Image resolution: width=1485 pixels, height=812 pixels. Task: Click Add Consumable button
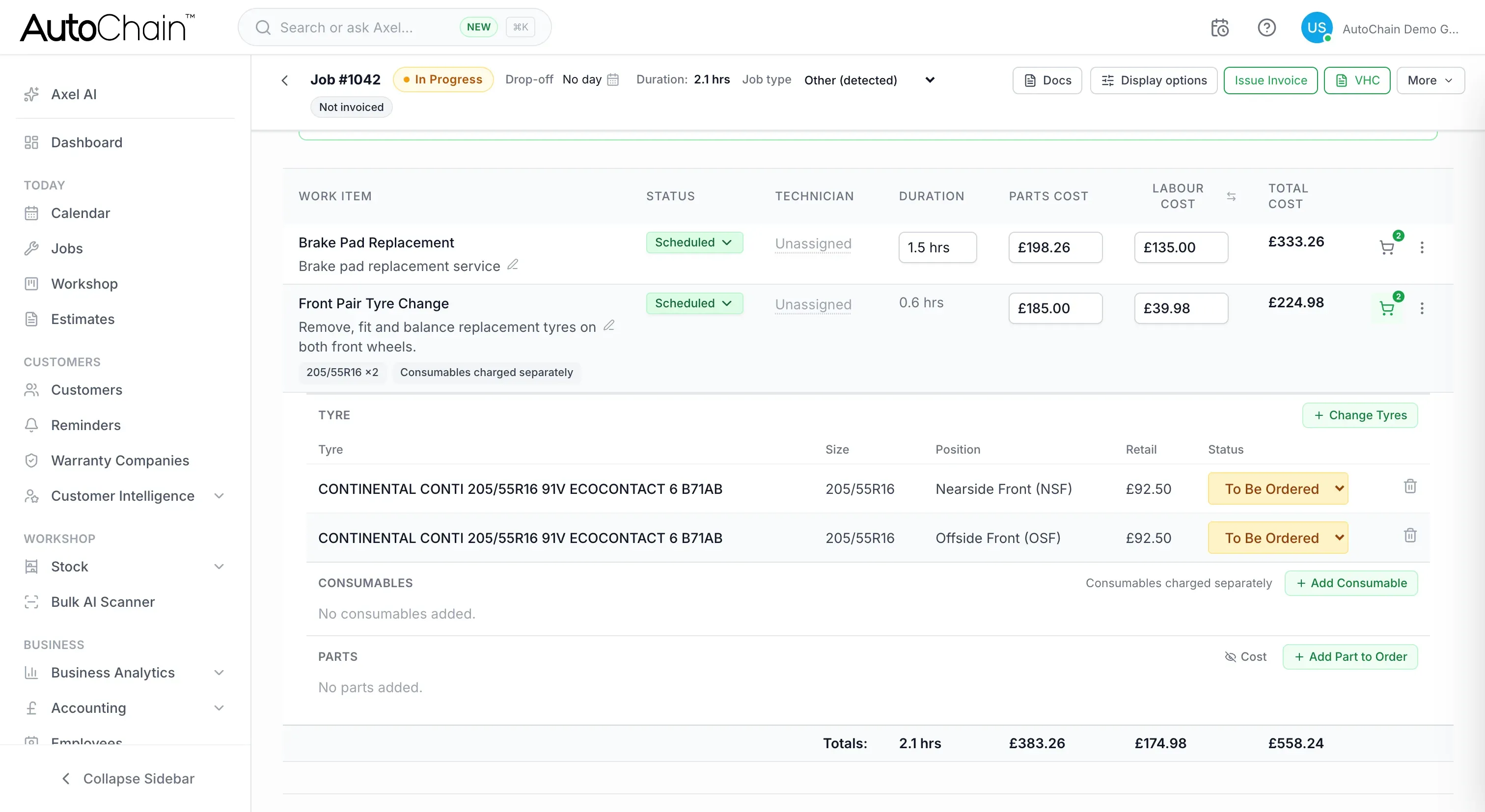tap(1350, 583)
